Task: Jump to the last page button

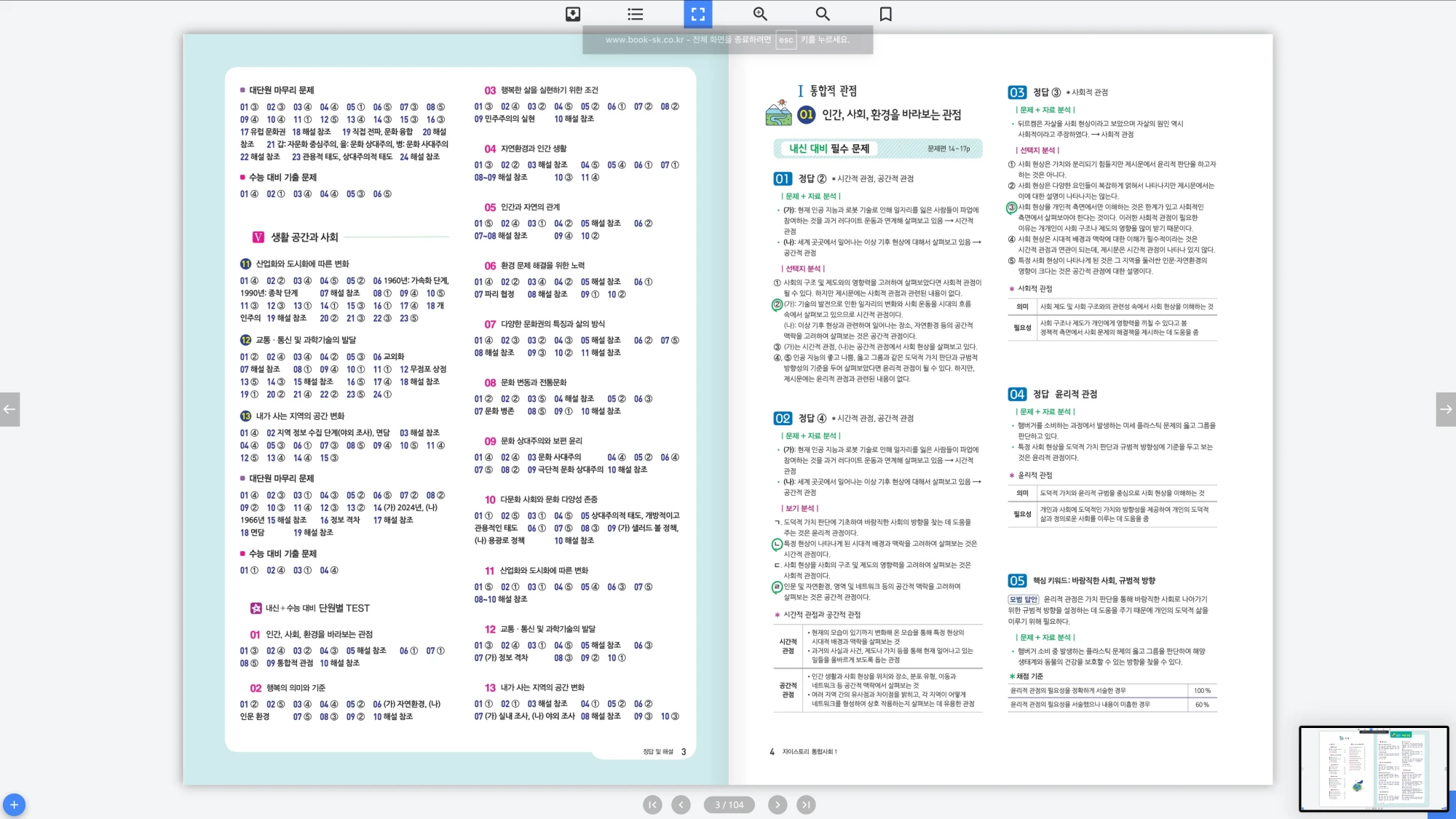Action: [805, 804]
